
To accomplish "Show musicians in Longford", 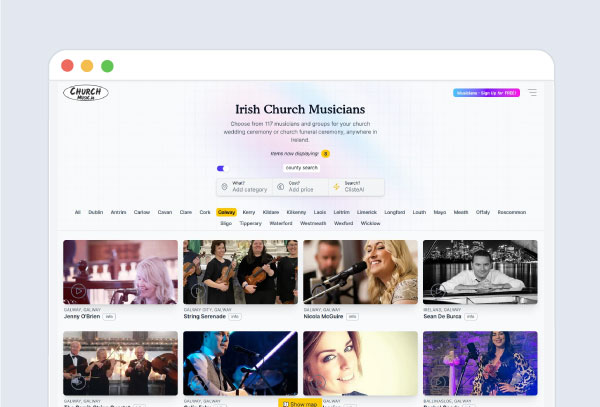I will click(x=395, y=212).
